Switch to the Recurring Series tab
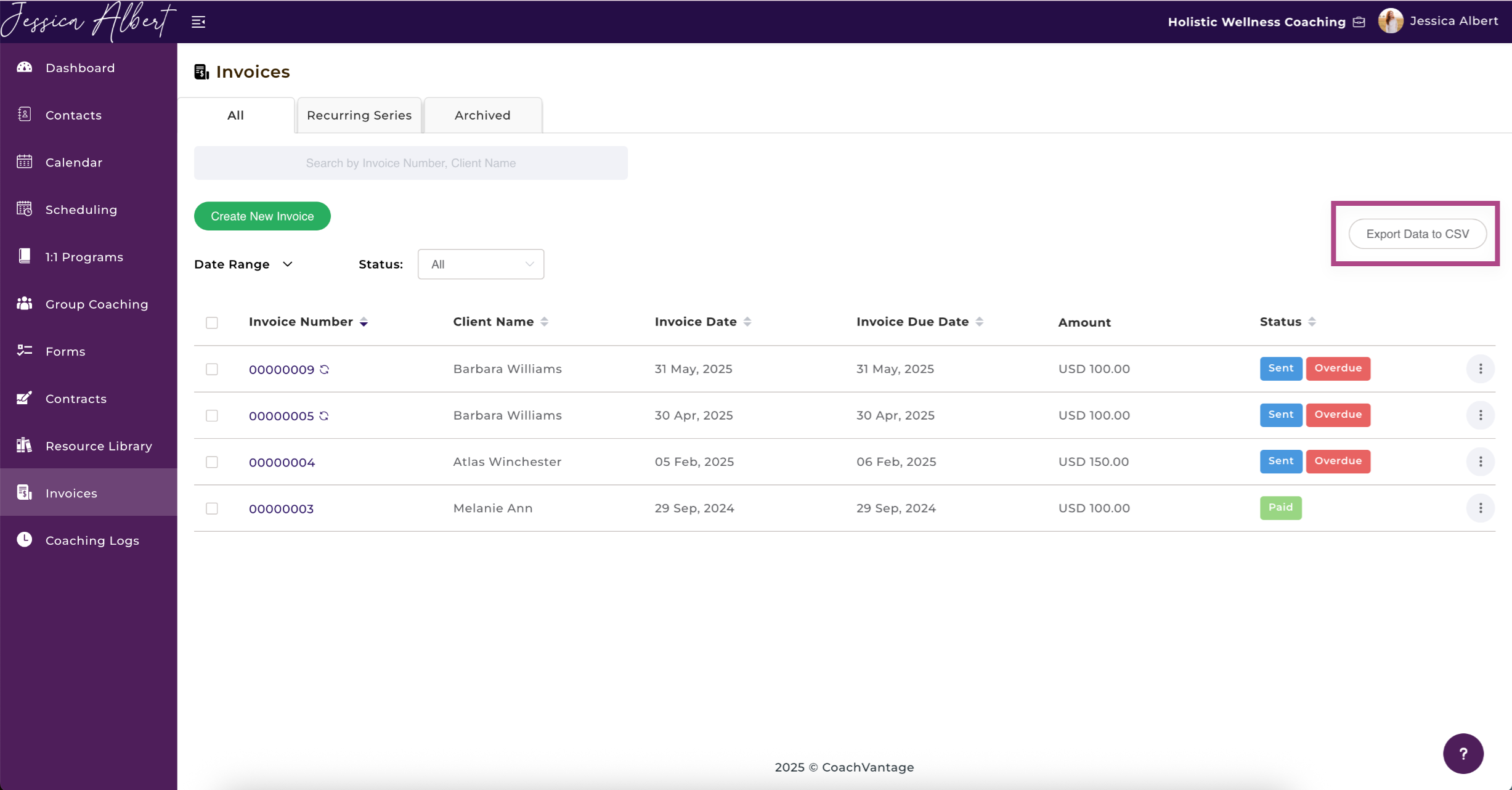 [359, 115]
